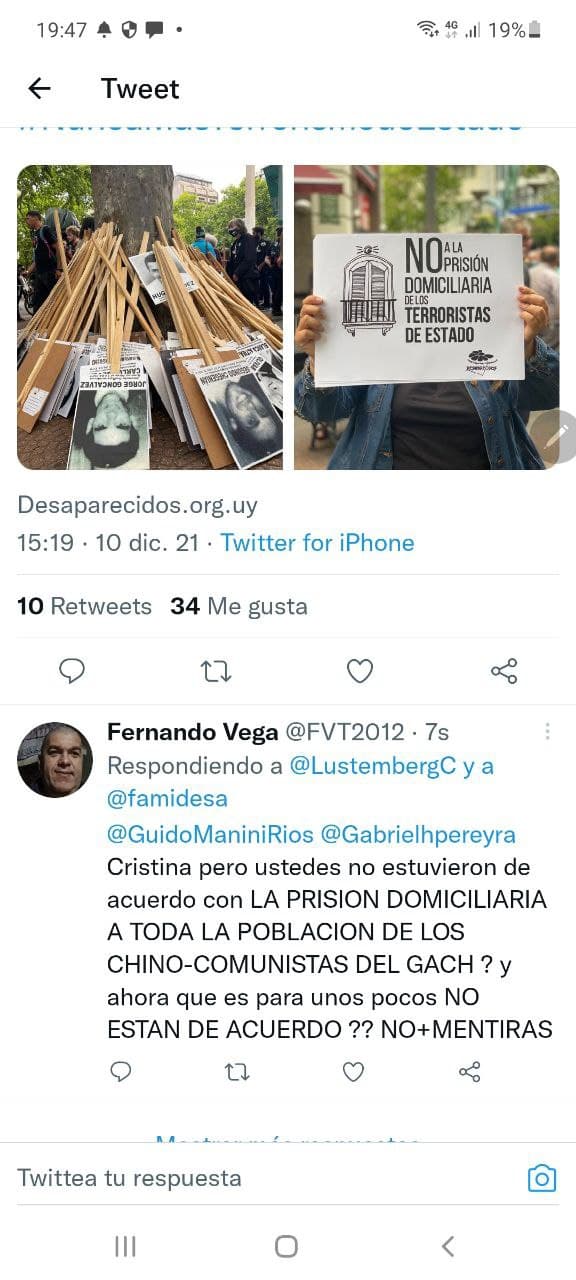This screenshot has height=1280, width=576.
Task: Go back with the top-left arrow
Action: [39, 88]
